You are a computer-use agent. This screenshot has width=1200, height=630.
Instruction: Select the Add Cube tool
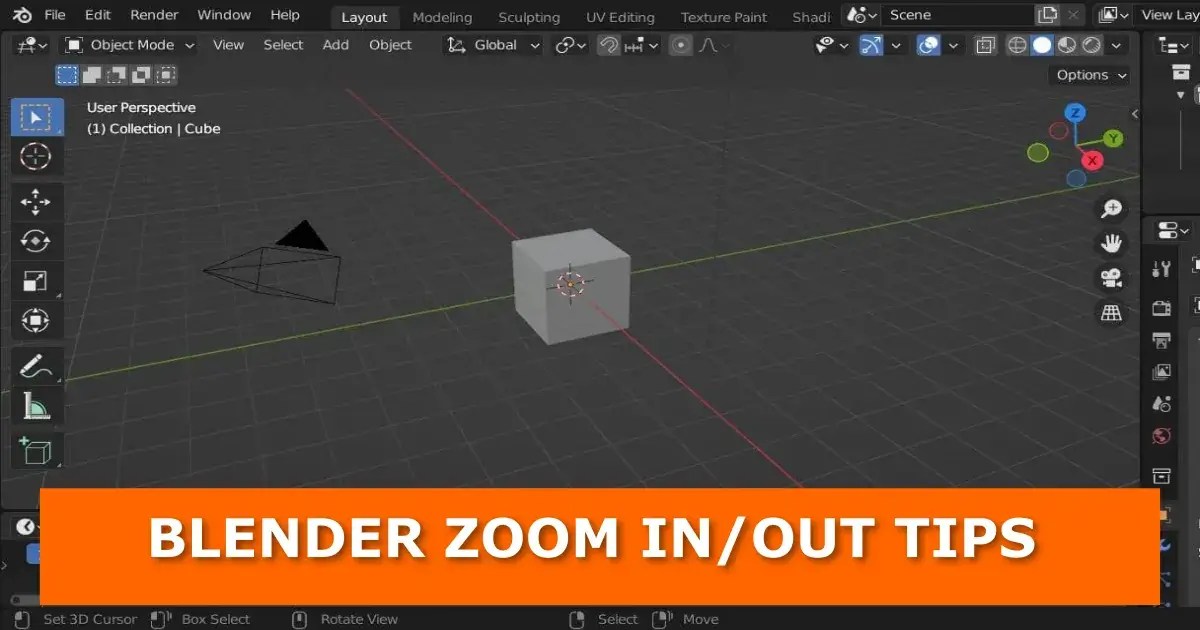point(36,450)
